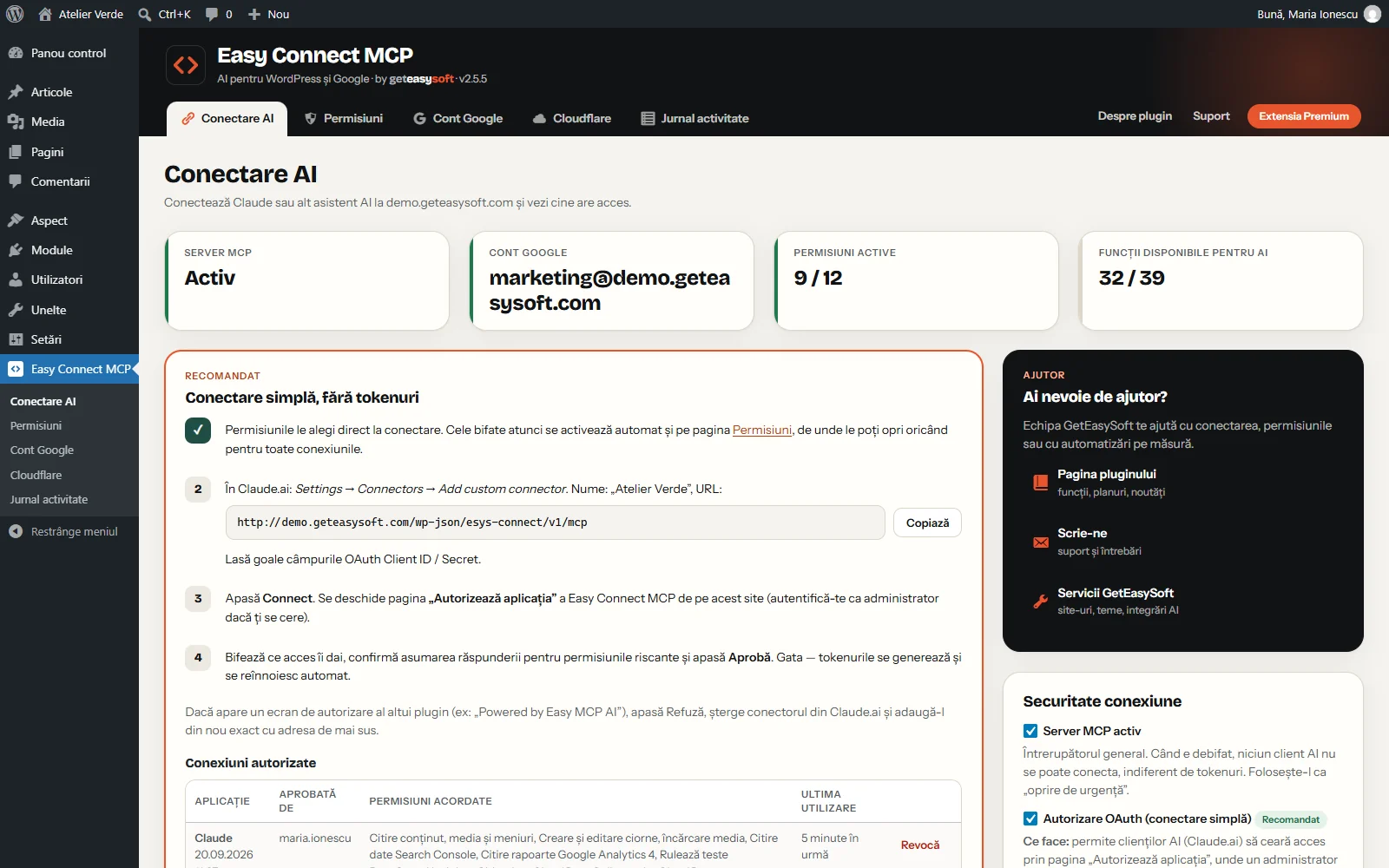1389x868 pixels.
Task: Switch to the Jurnal activitate tab
Action: pos(694,119)
